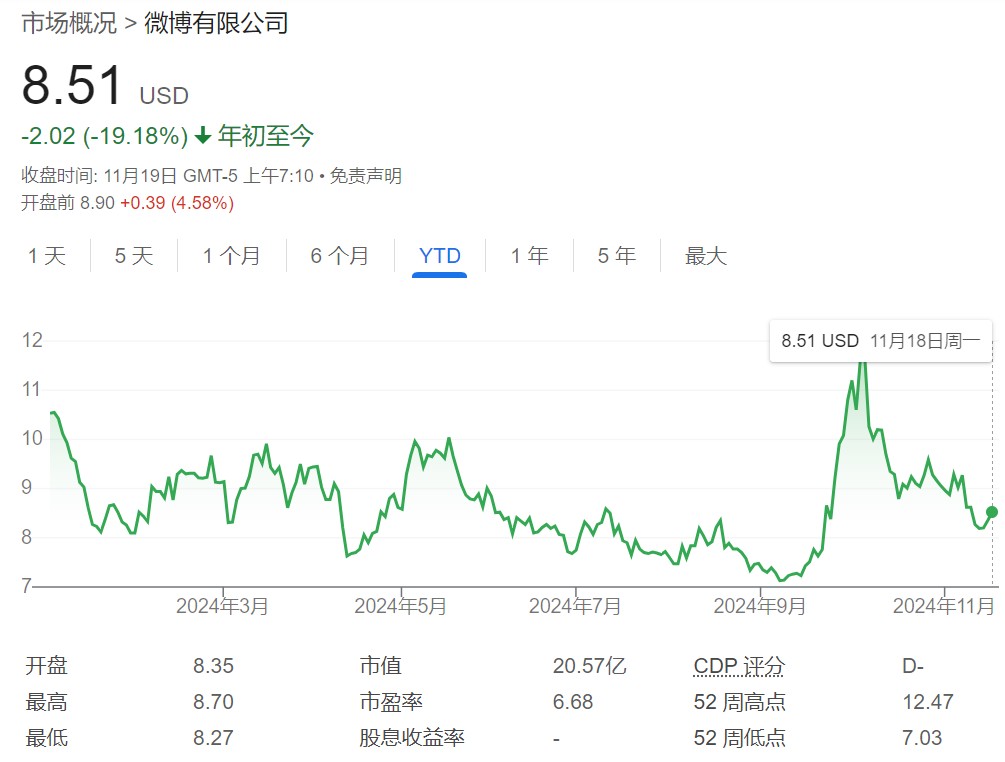This screenshot has width=1005, height=762.
Task: Click the 52 周高点 value 12.47
Action: pyautogui.click(x=928, y=702)
